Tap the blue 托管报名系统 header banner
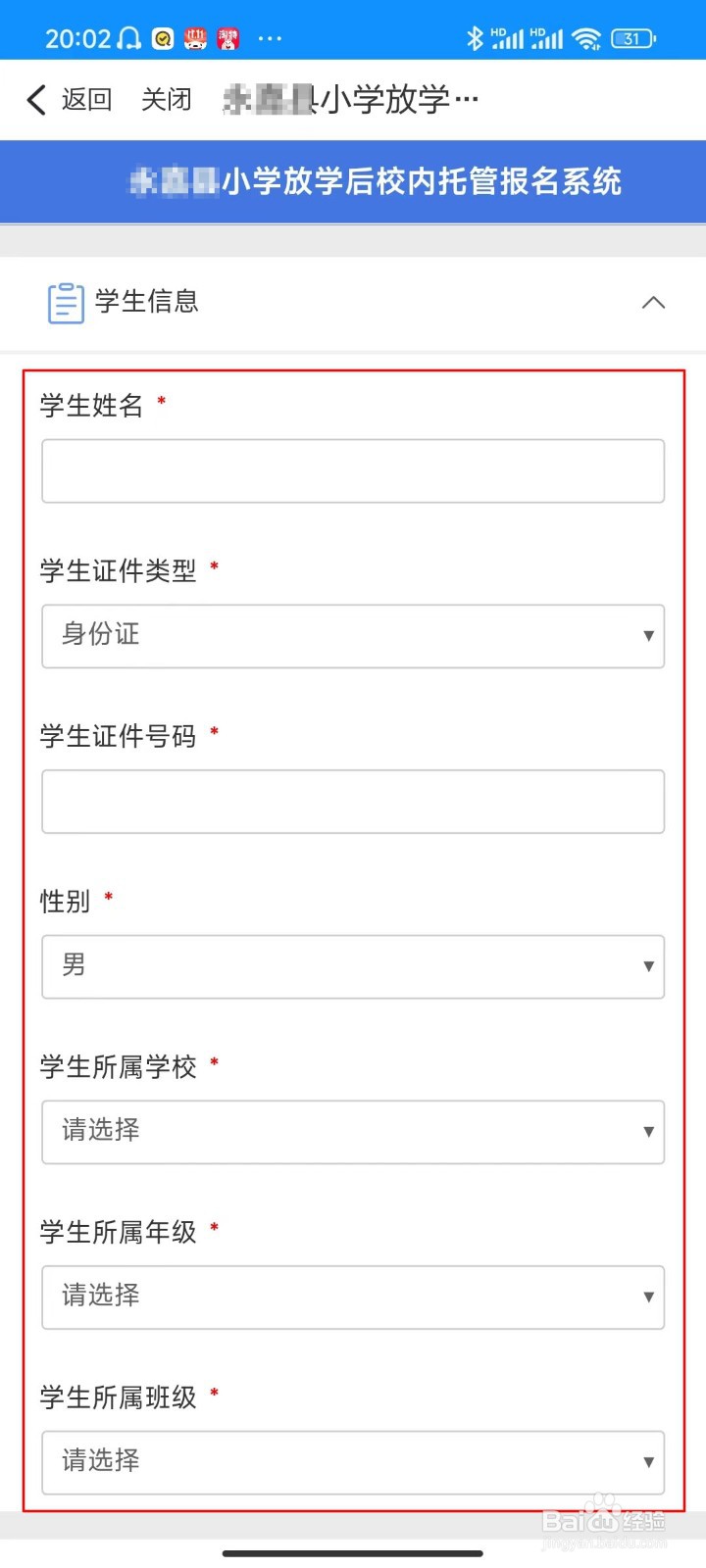 [x=353, y=181]
